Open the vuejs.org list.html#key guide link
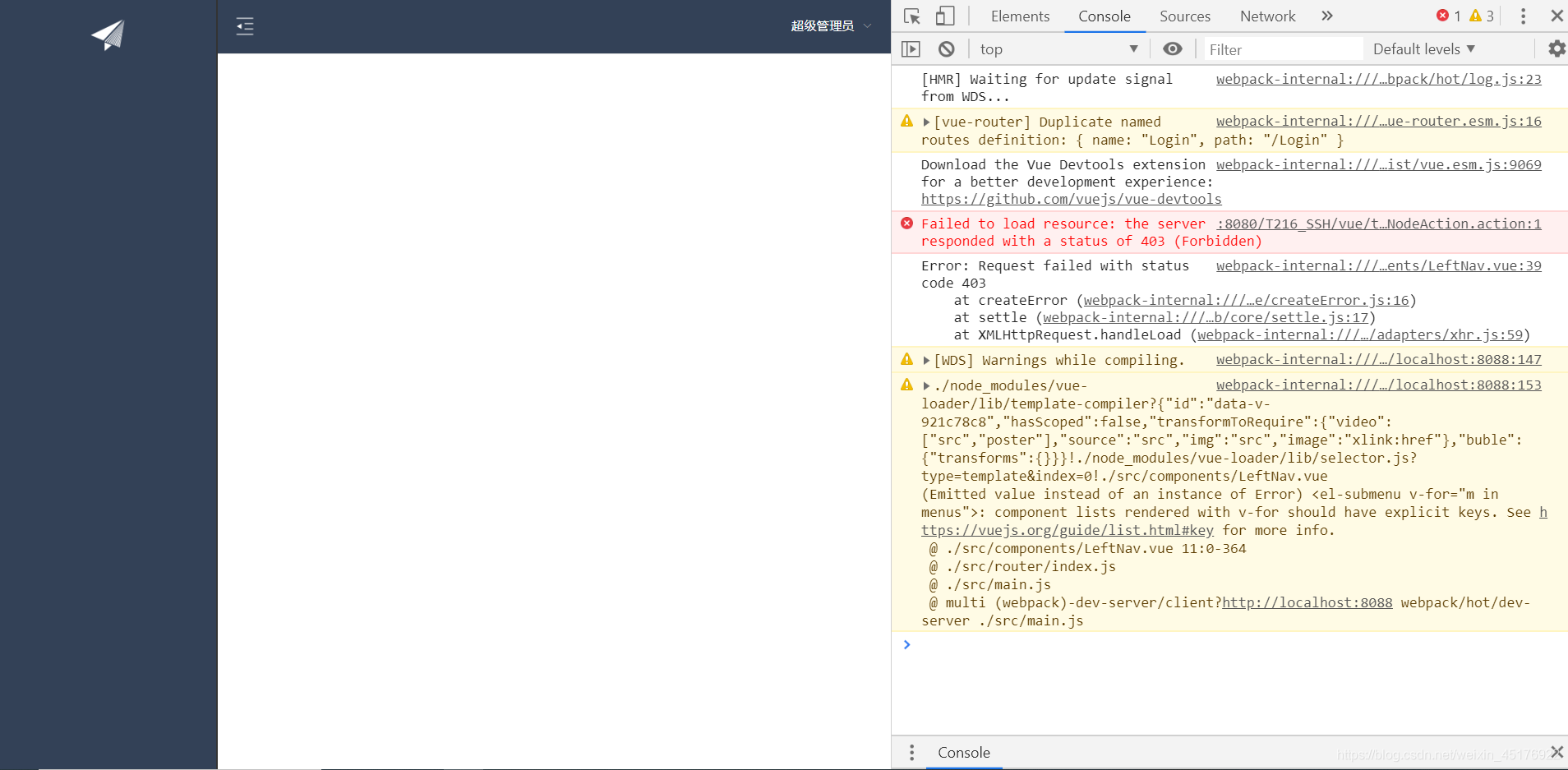1568x770 pixels. pyautogui.click(x=1068, y=530)
